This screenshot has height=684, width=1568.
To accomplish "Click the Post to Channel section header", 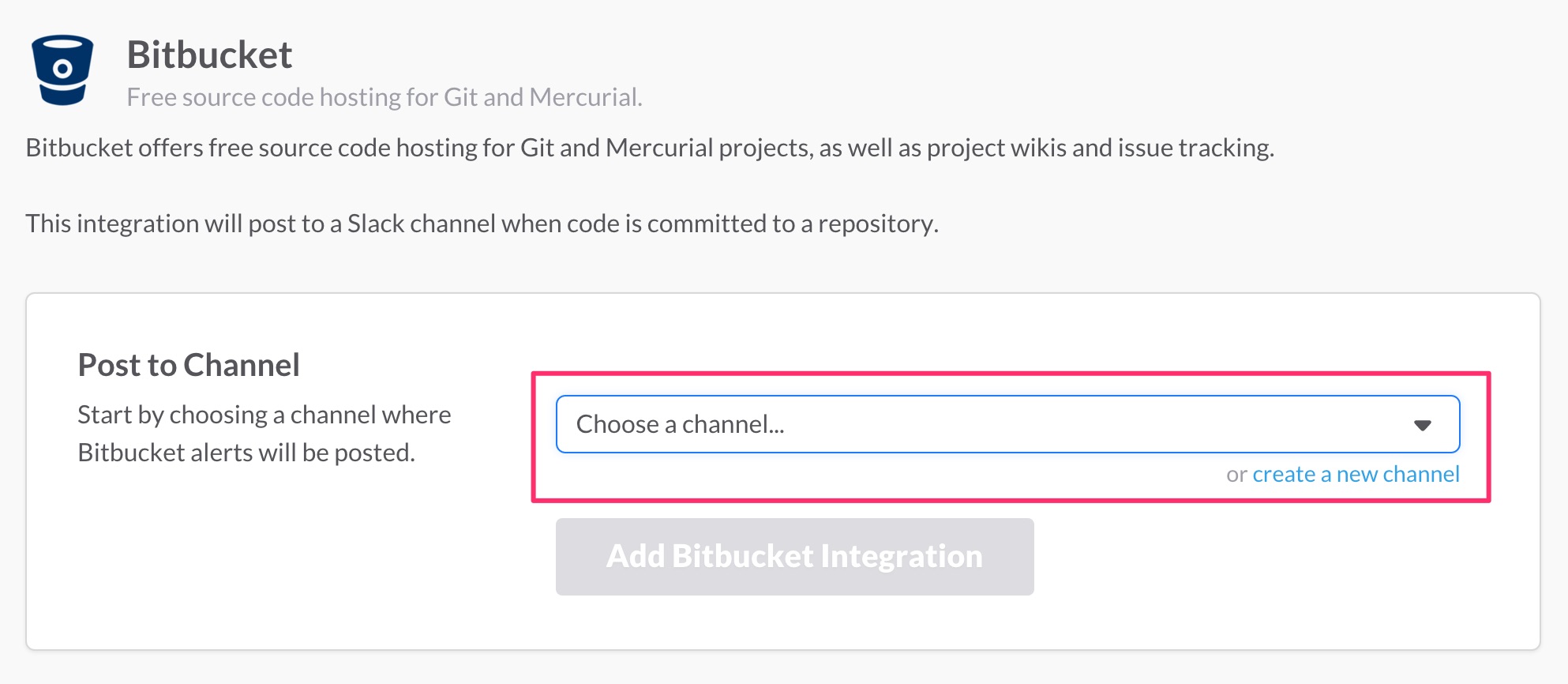I will (x=189, y=364).
